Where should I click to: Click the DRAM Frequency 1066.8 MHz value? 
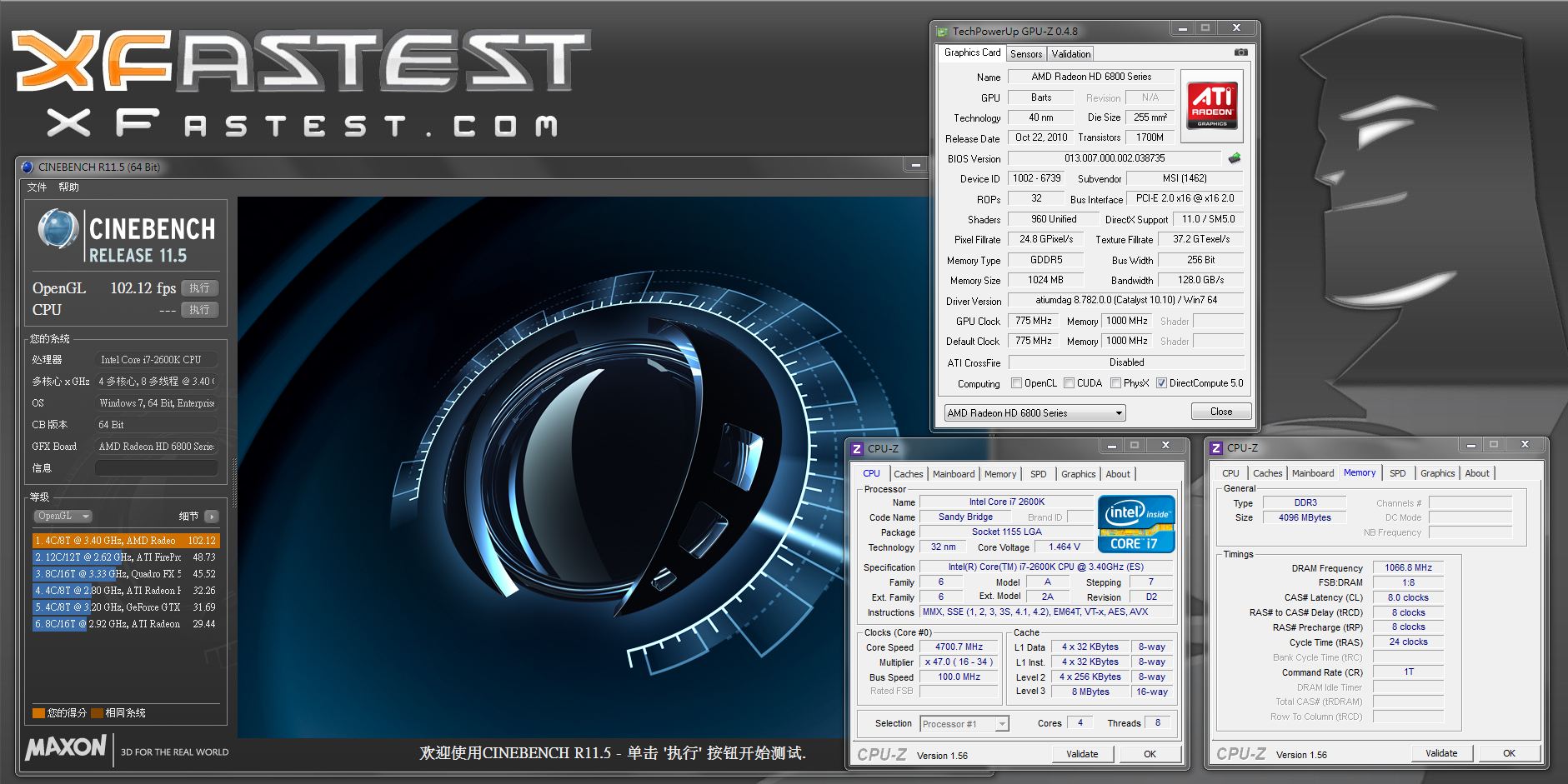click(x=1408, y=567)
